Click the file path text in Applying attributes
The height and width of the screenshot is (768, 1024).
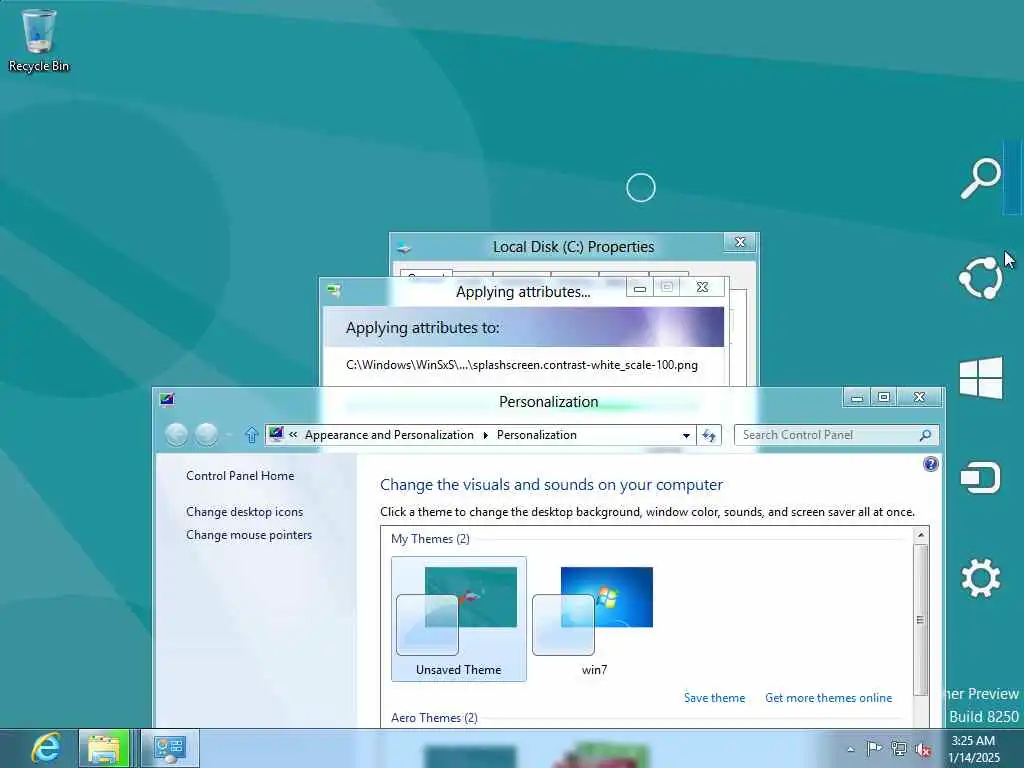tap(522, 365)
